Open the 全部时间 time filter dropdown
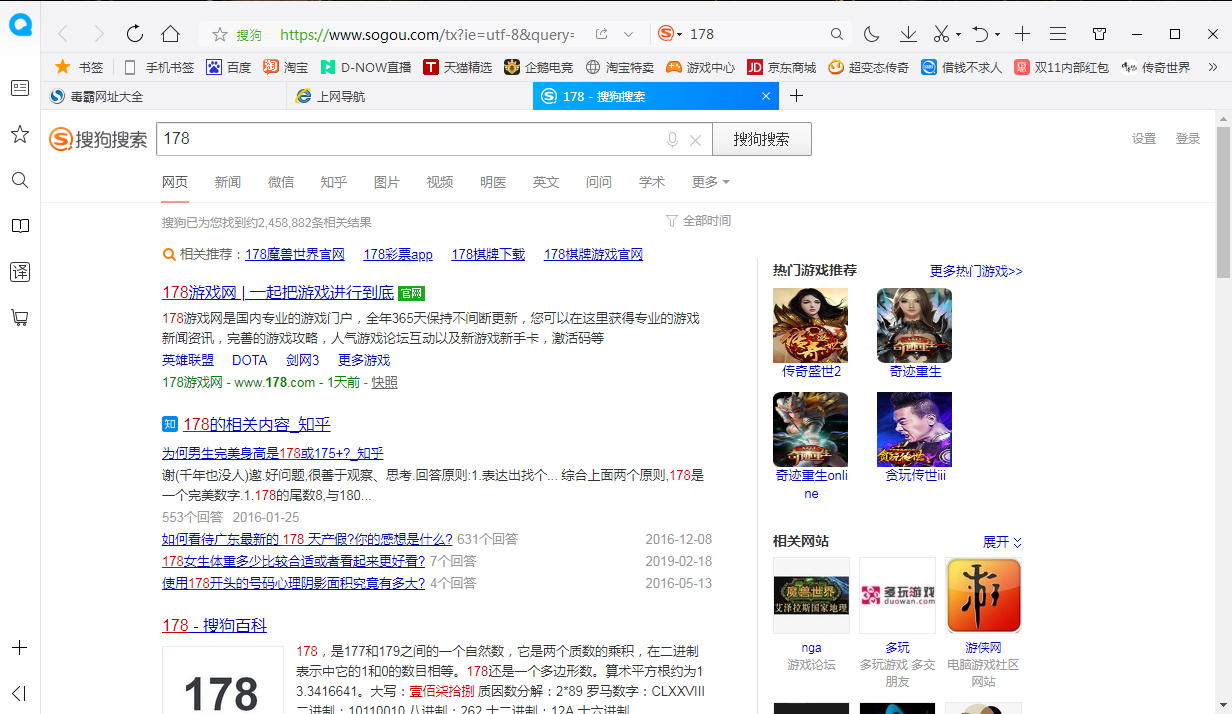1232x714 pixels. [697, 220]
